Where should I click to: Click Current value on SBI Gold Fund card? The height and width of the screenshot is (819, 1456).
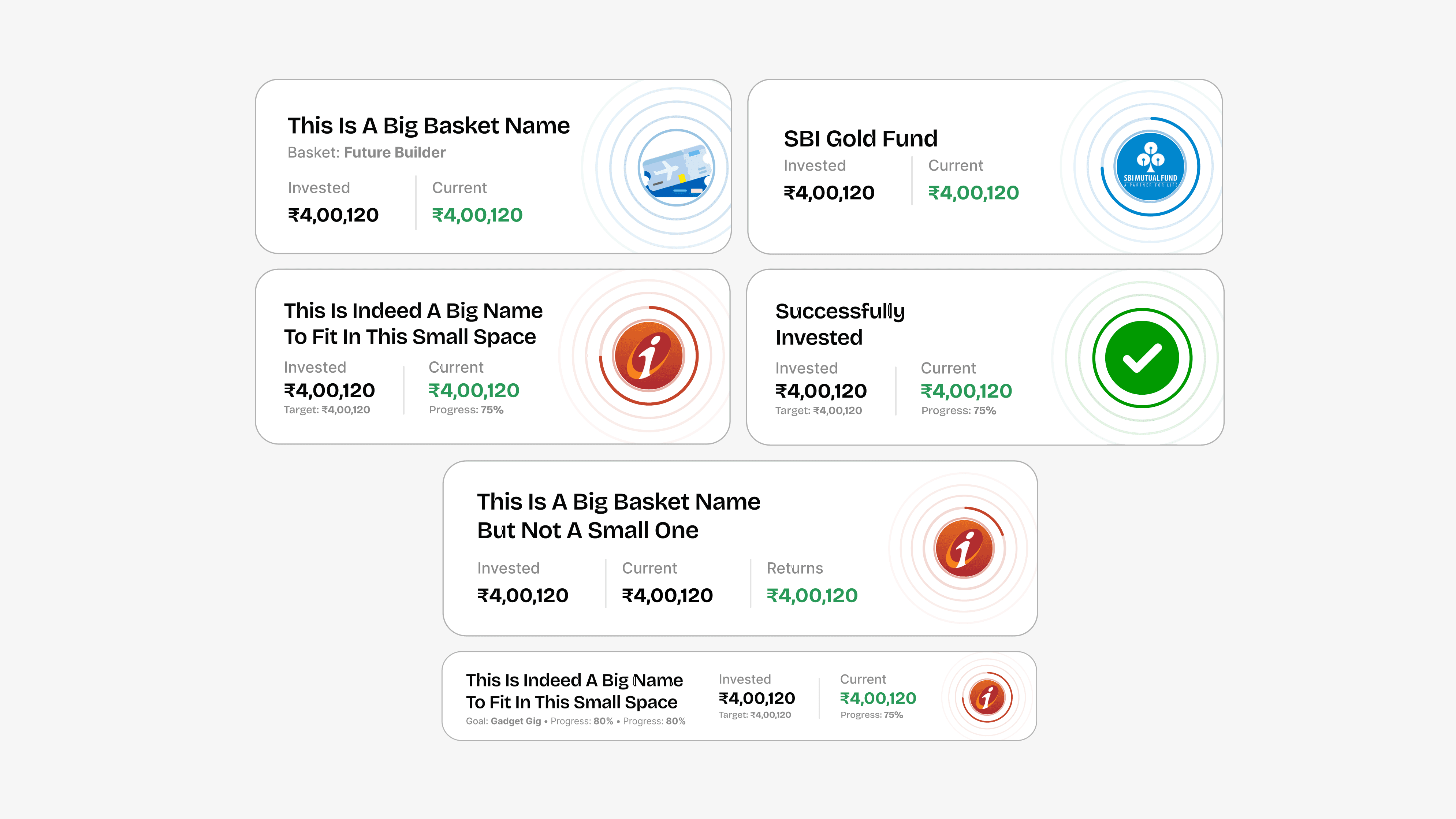point(973,193)
